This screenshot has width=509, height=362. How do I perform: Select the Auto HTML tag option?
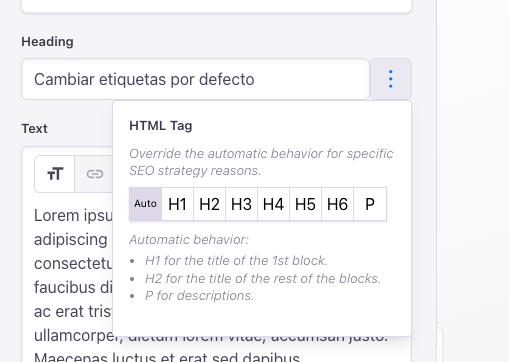coord(145,204)
